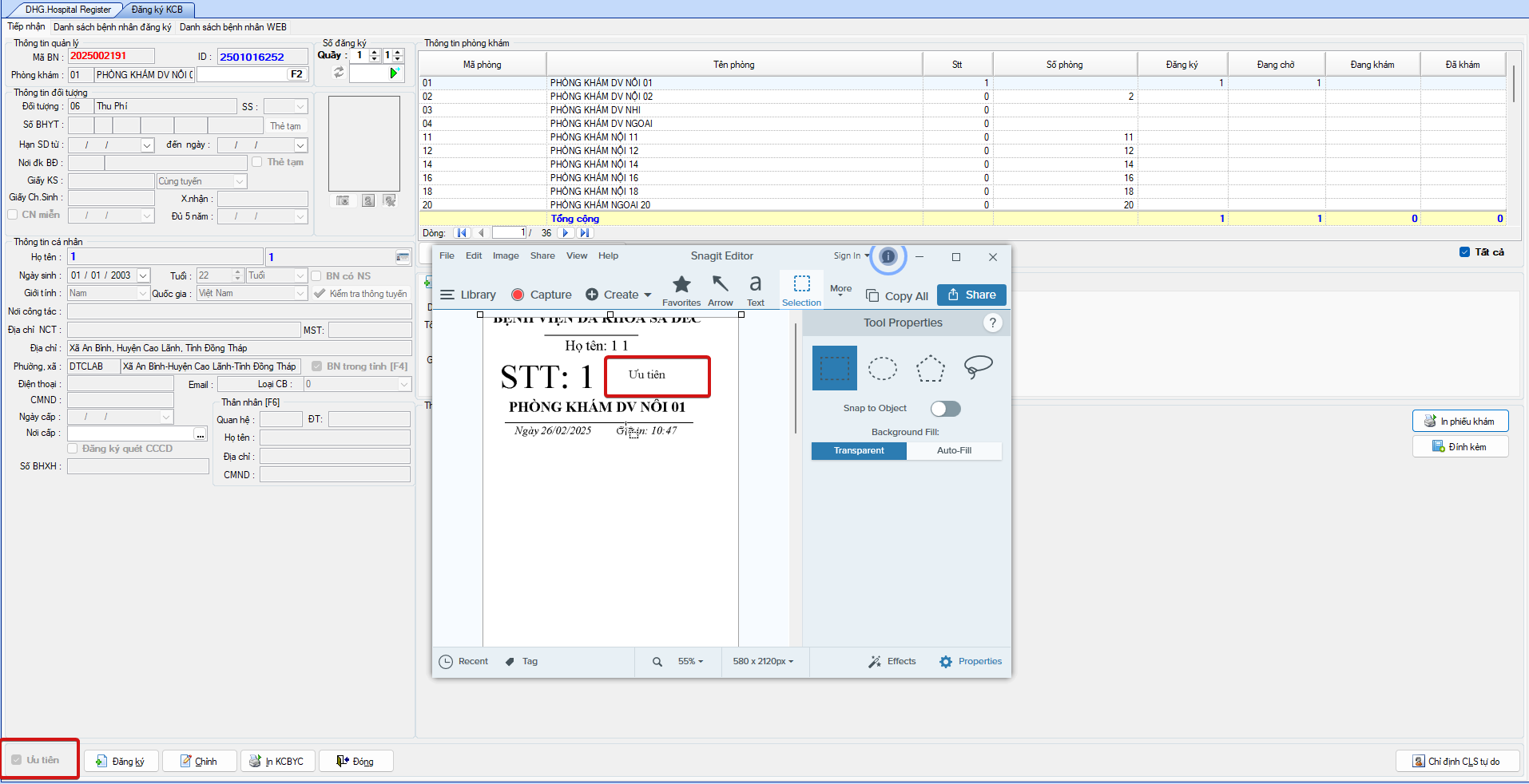Screen dimensions: 1529x784
Task: Click the In phiếu khám button
Action: coord(1460,421)
